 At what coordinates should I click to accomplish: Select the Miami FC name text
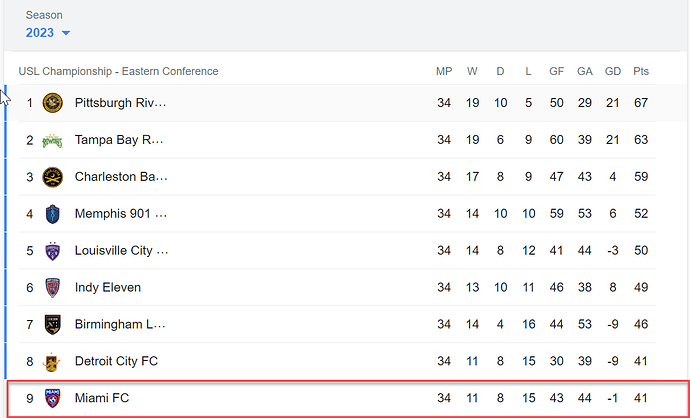[x=102, y=399]
